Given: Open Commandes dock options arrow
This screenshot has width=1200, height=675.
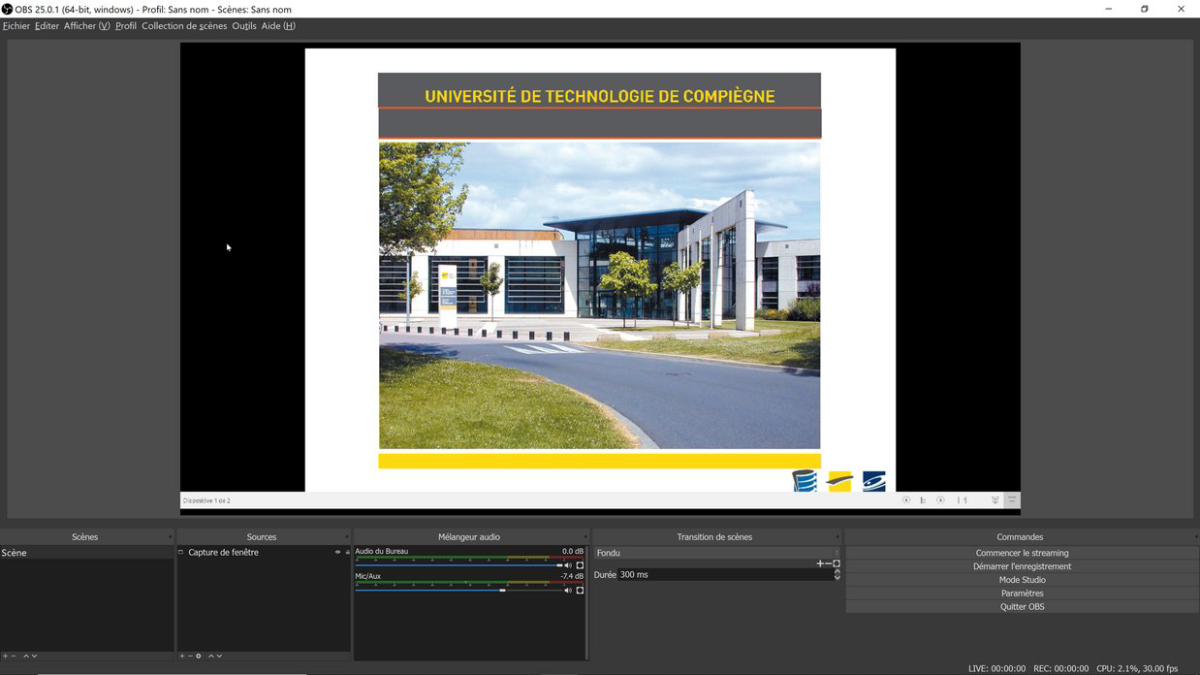Looking at the screenshot, I should point(1194,537).
